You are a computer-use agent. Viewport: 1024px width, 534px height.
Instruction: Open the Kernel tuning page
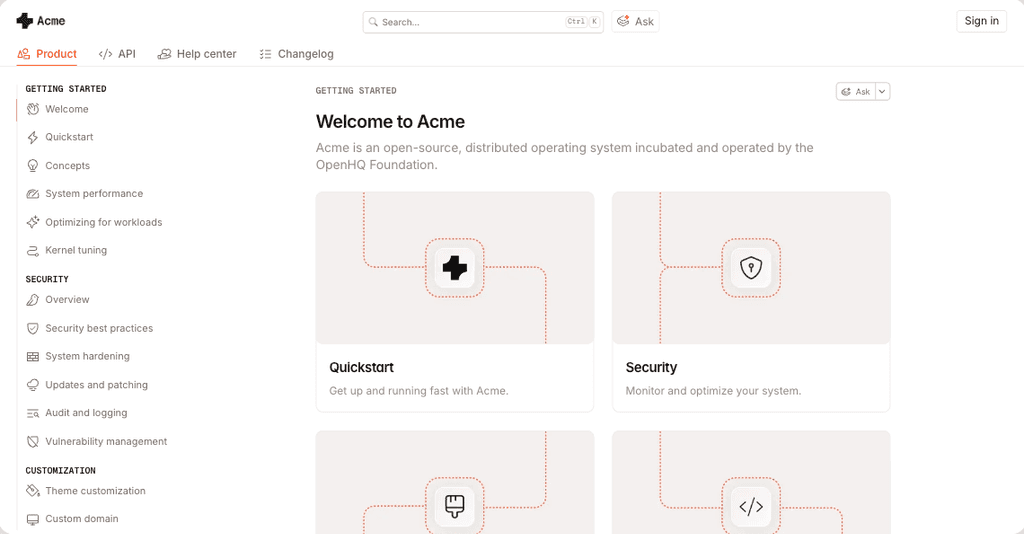[76, 251]
